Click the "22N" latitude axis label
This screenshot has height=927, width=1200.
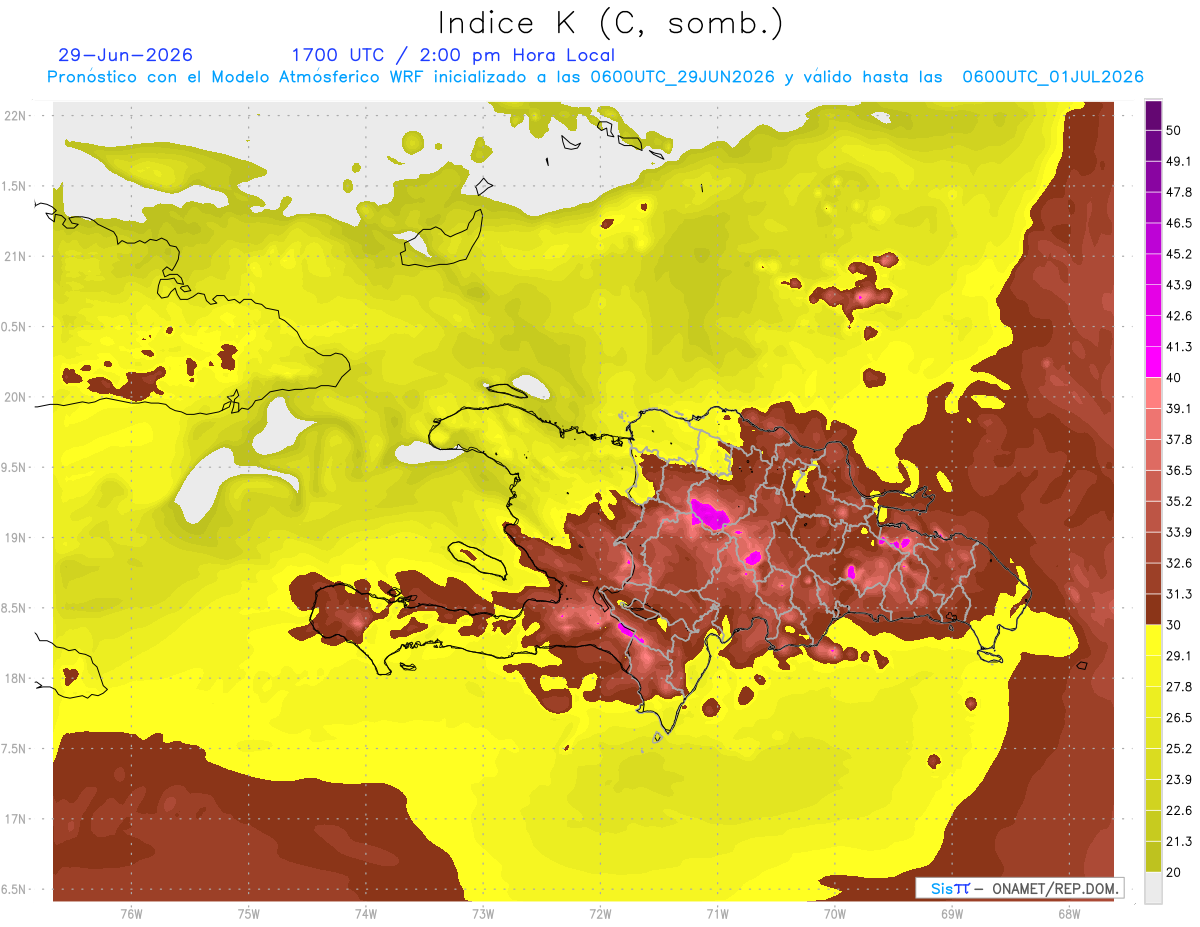15,115
